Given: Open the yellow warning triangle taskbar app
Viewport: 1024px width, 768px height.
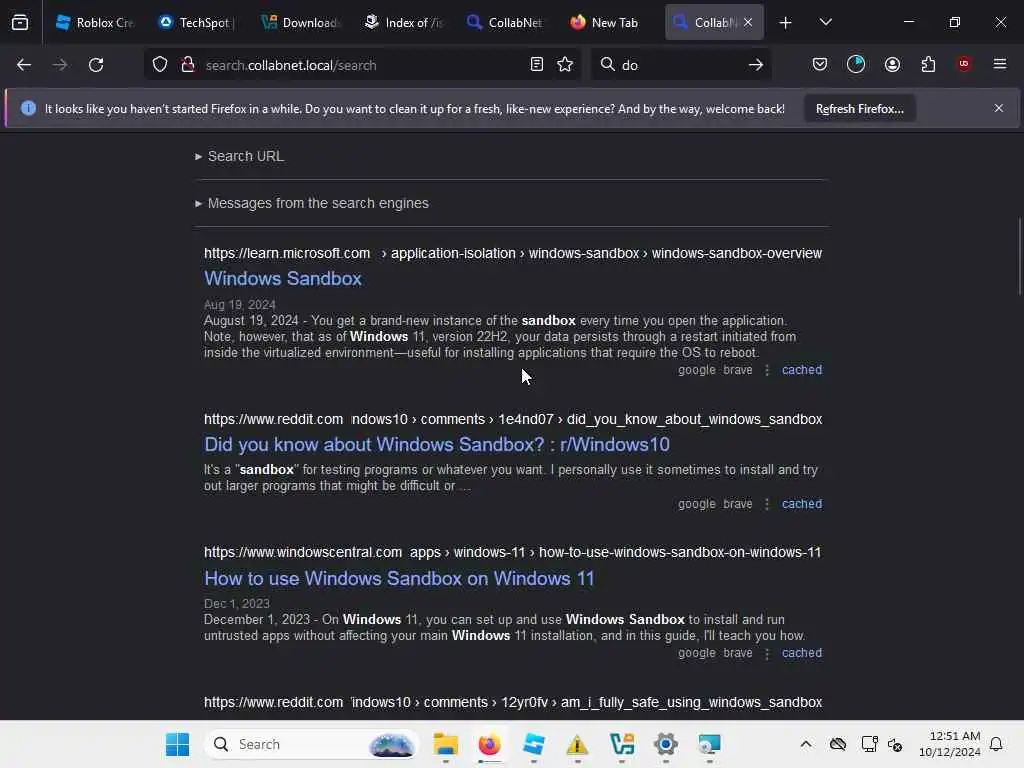Looking at the screenshot, I should point(577,744).
